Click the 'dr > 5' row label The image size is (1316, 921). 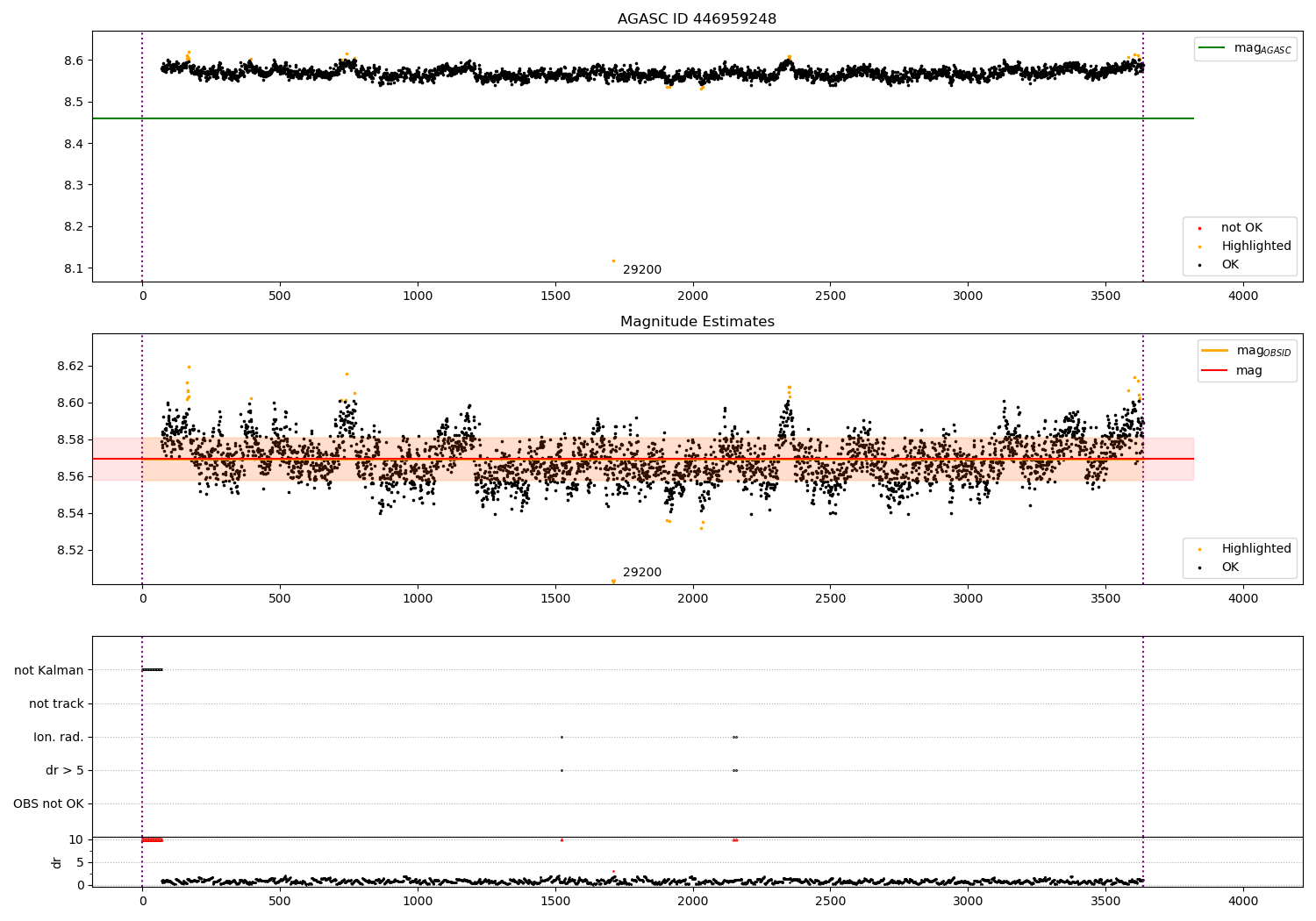pos(65,771)
